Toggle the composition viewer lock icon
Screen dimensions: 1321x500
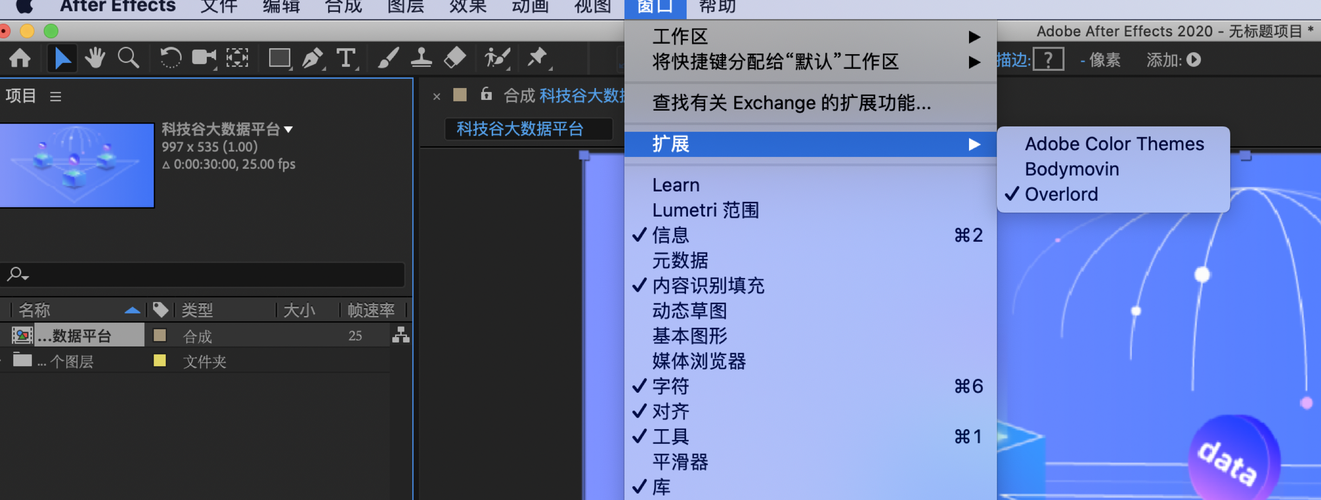(486, 94)
